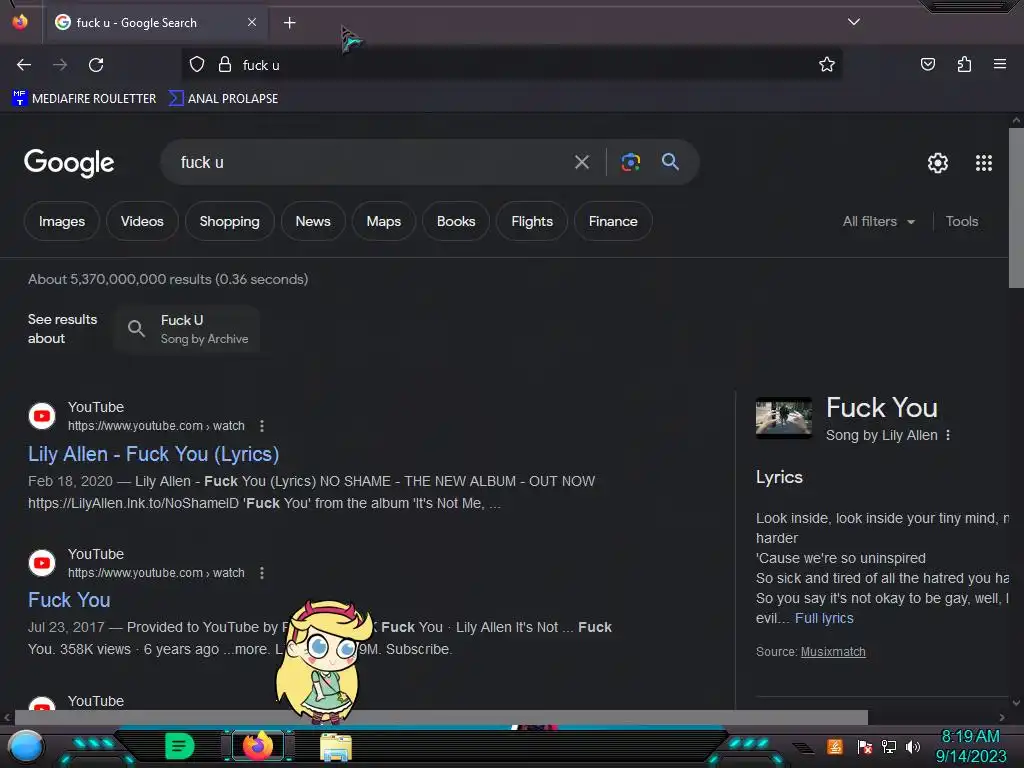Switch to the Maps filter
Image resolution: width=1024 pixels, height=768 pixels.
[383, 221]
